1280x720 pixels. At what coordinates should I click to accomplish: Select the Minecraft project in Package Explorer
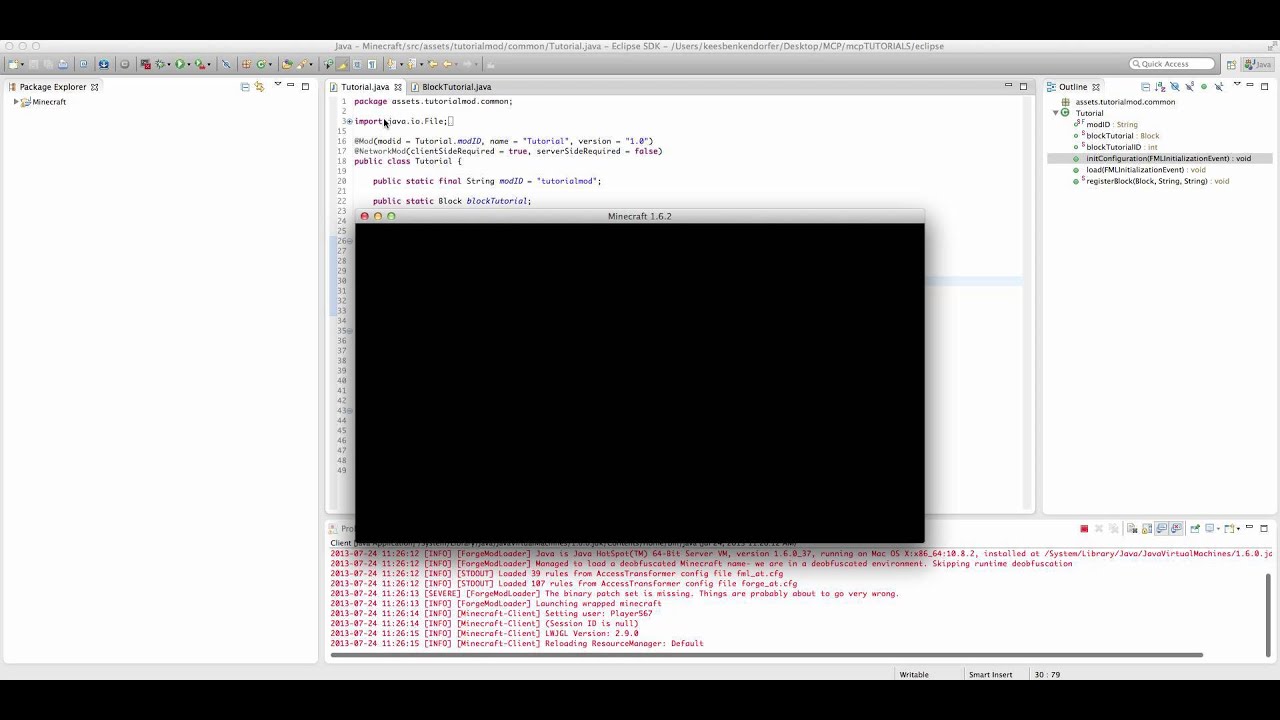(x=49, y=102)
